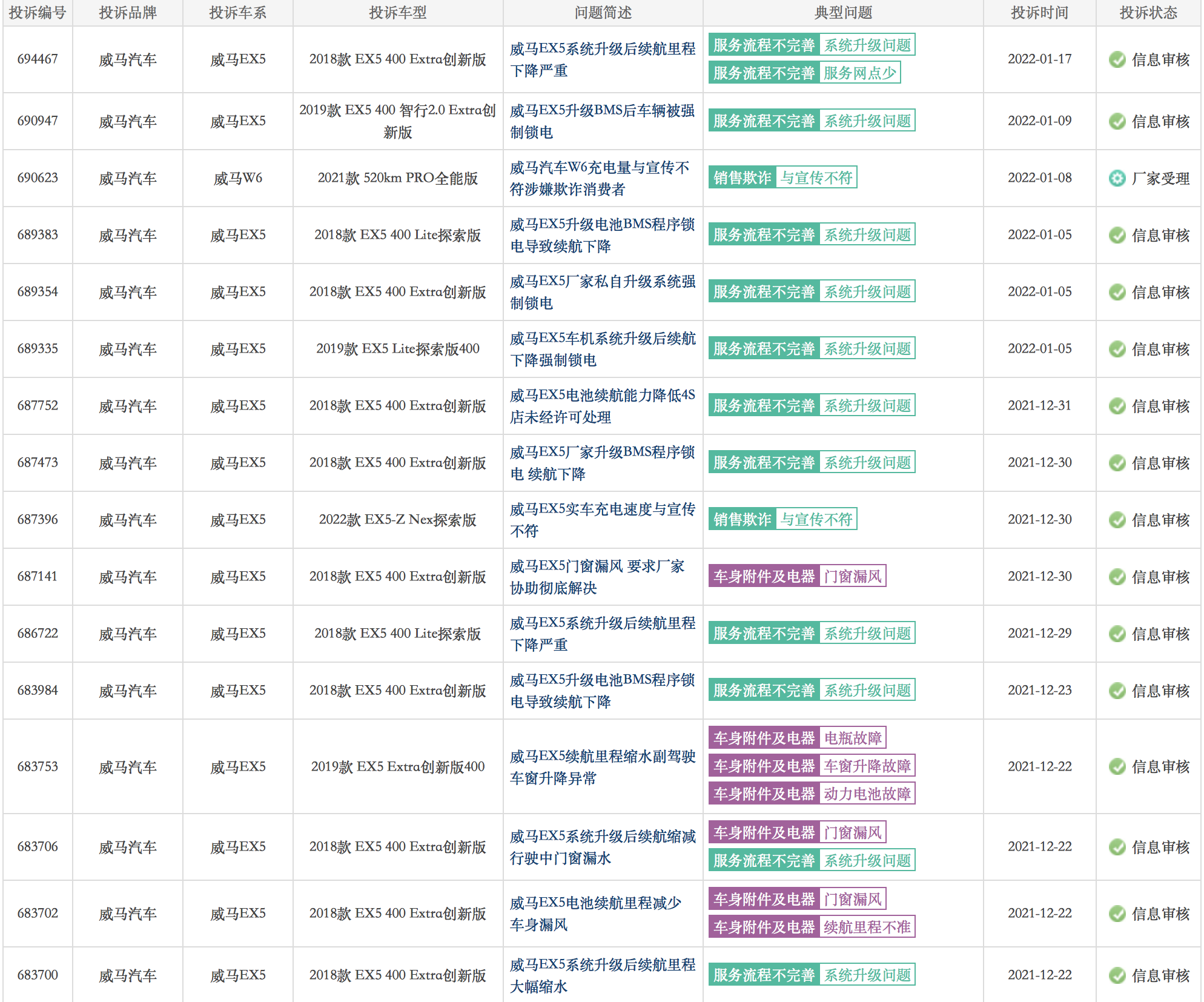This screenshot has width=1204, height=1002.
Task: Click the green check icon in row 689383
Action: pyautogui.click(x=1117, y=235)
